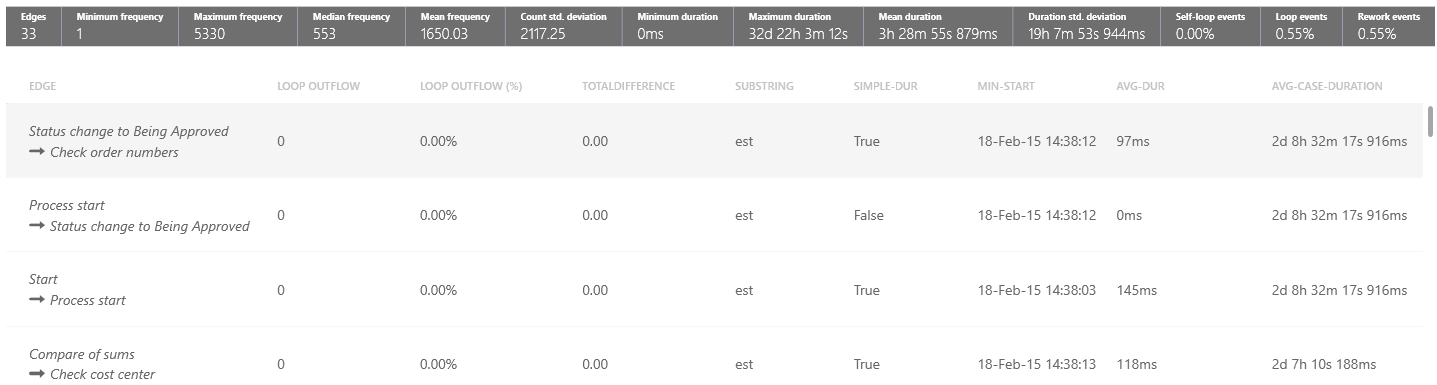
Task: Click the AVG-CASE-DURATION column header
Action: tap(1327, 86)
